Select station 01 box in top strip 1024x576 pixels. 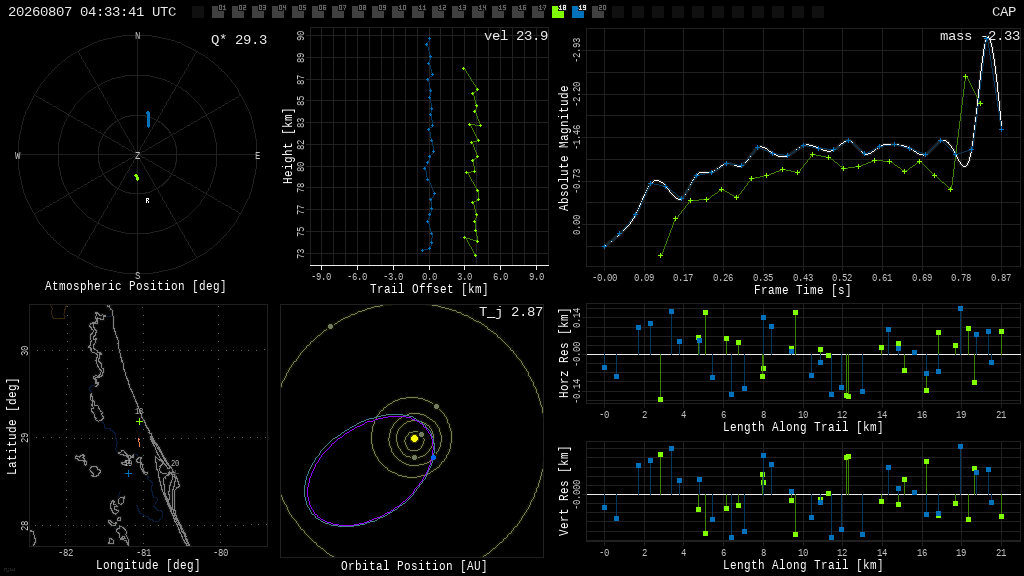point(219,12)
